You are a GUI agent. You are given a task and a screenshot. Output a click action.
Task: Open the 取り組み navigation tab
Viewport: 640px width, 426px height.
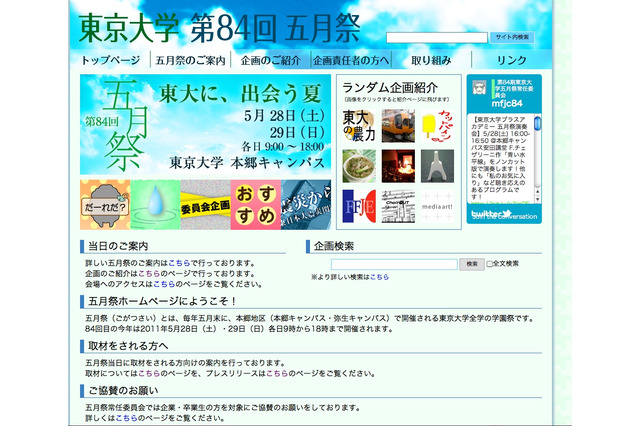431,60
